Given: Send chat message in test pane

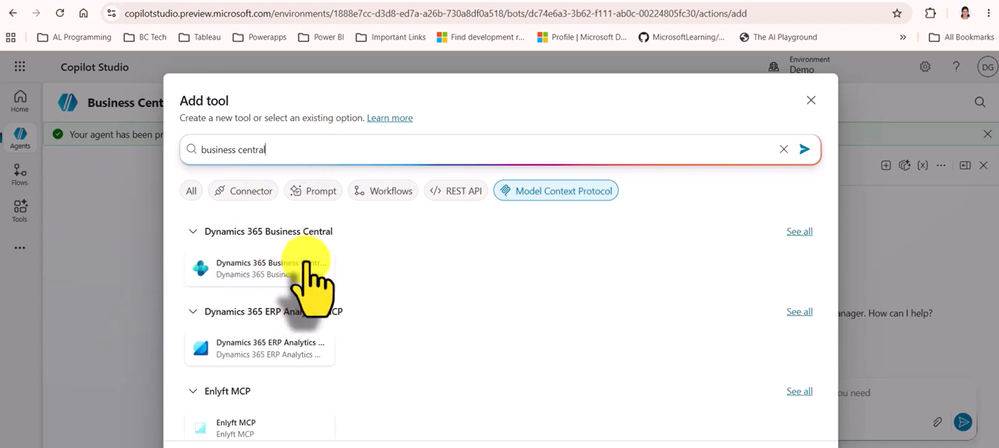Looking at the screenshot, I should pos(963,422).
